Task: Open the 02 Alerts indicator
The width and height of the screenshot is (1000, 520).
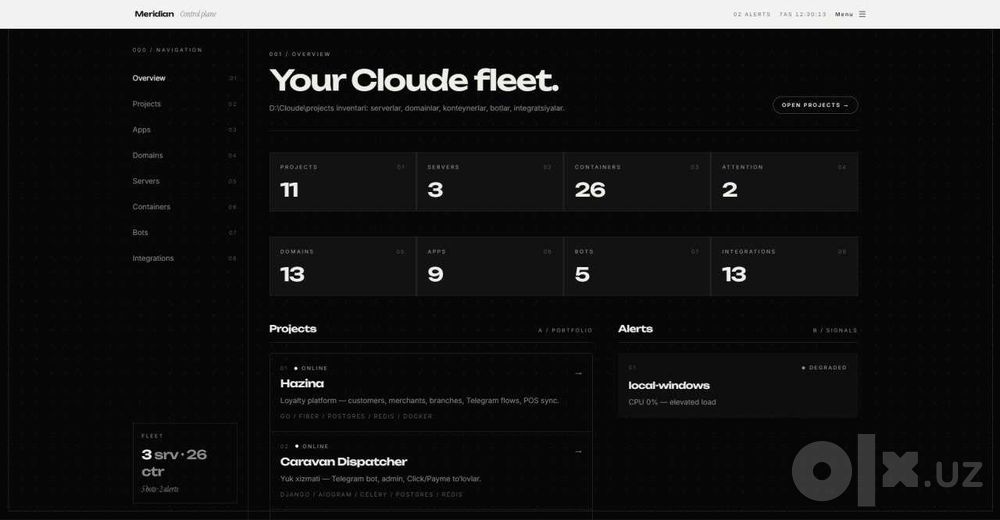Action: tap(752, 14)
